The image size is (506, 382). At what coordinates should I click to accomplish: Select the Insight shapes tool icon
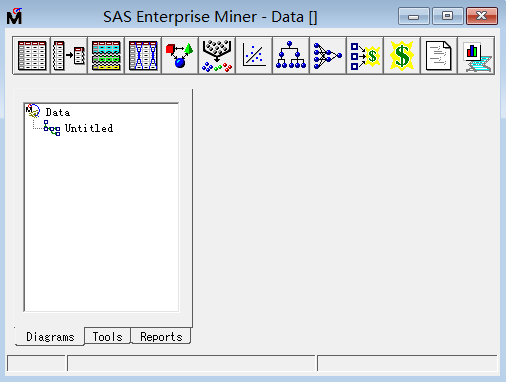point(180,55)
